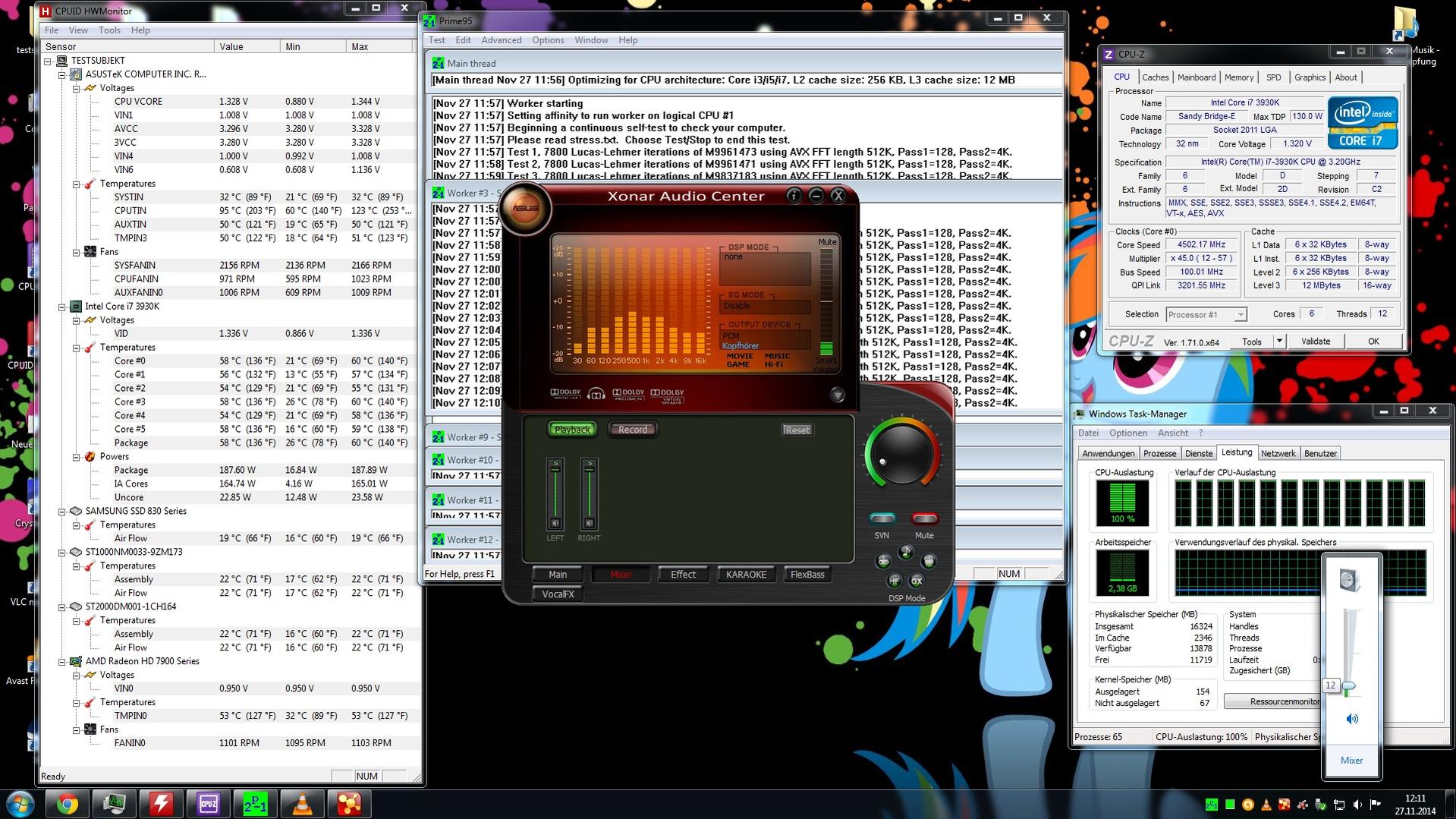Click the Xonar master volume knob

coord(901,454)
